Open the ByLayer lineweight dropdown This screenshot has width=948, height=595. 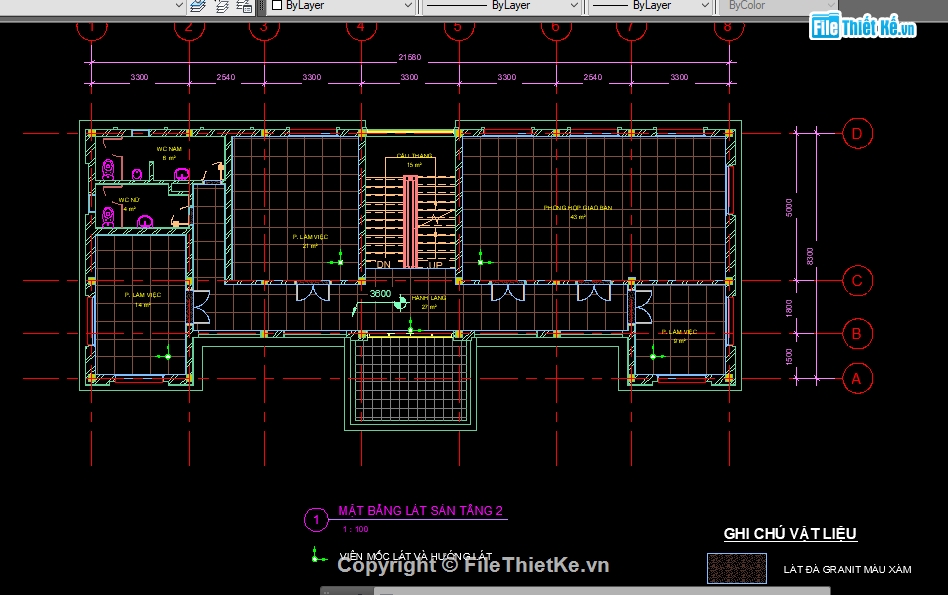[705, 5]
